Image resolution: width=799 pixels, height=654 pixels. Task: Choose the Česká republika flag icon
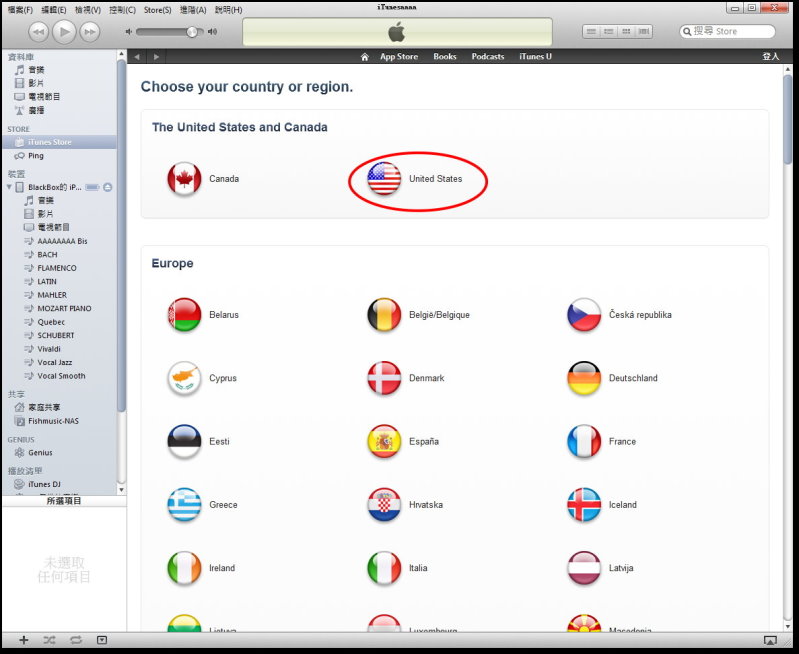coord(584,315)
